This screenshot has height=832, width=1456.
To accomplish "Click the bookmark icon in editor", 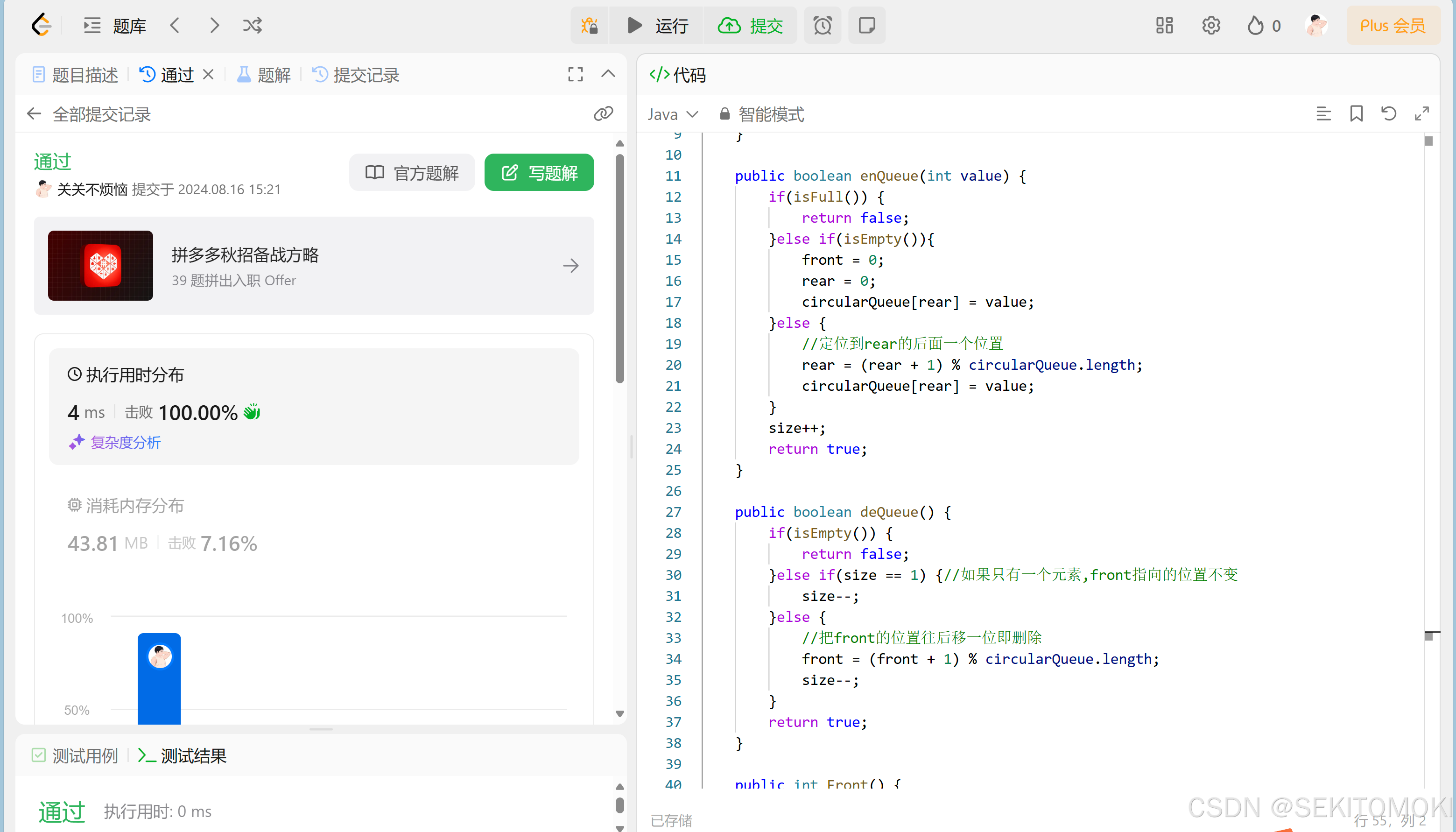I will click(1356, 114).
